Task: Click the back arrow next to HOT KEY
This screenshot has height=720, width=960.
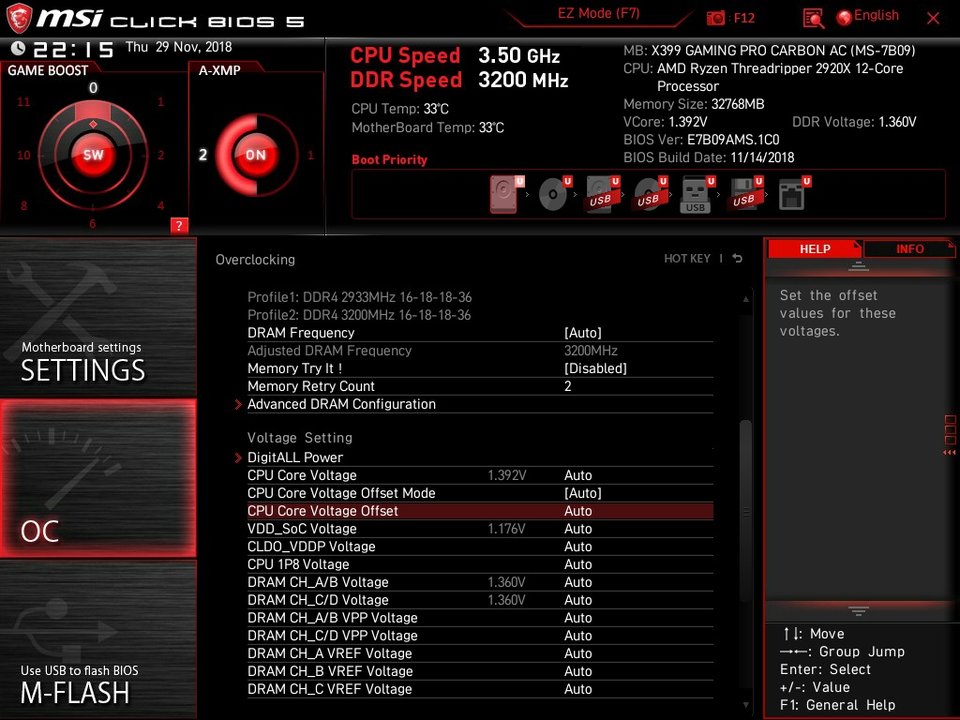Action: click(x=738, y=258)
